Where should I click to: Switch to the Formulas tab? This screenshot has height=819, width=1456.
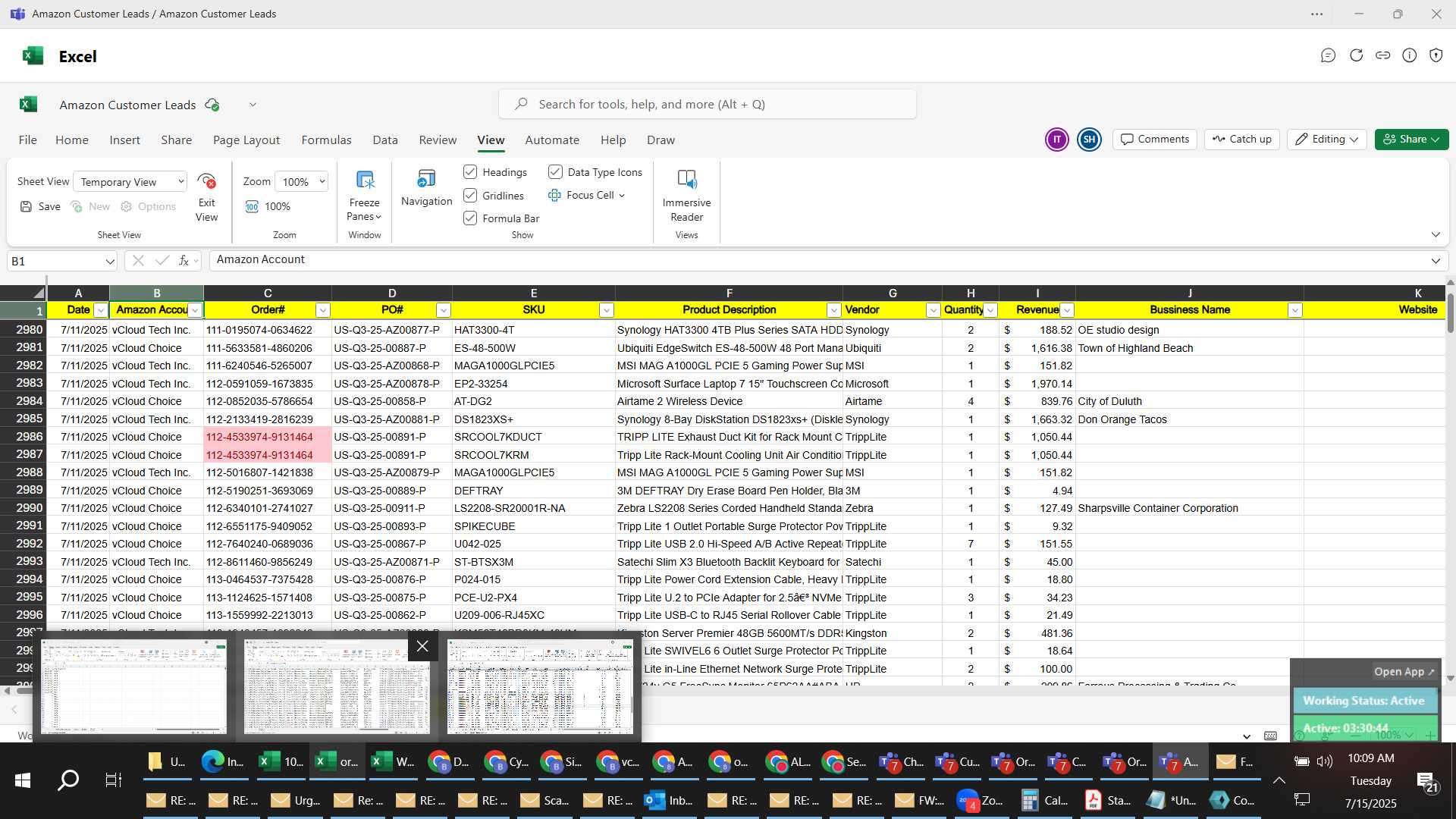coord(327,140)
